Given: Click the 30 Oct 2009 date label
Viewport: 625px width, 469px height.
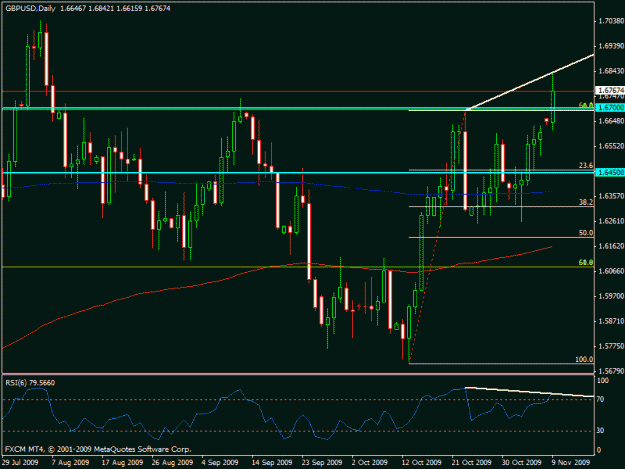Looking at the screenshot, I should coord(521,462).
